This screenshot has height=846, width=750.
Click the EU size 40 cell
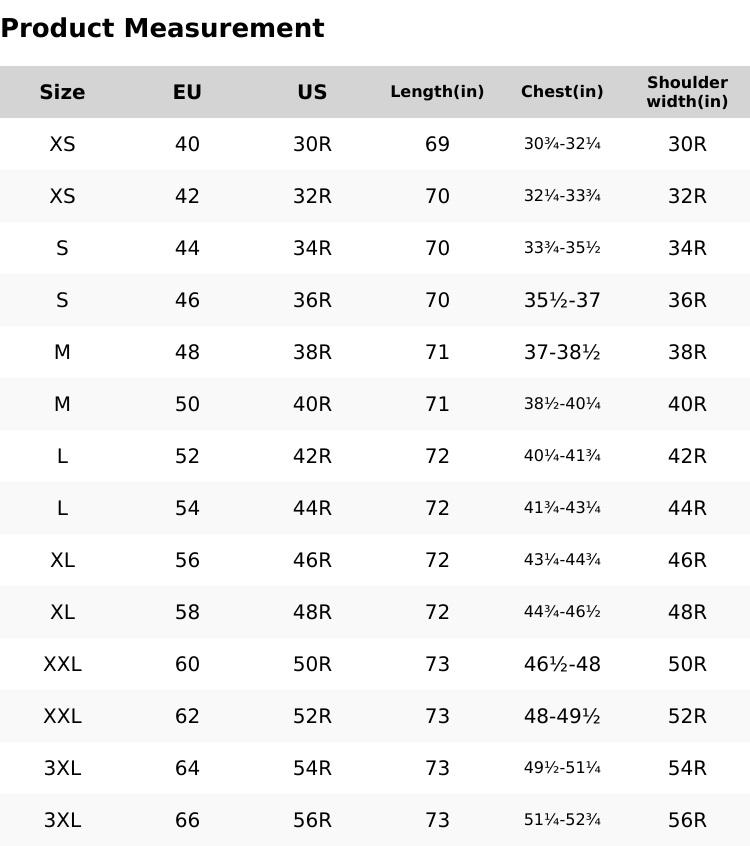click(x=187, y=144)
